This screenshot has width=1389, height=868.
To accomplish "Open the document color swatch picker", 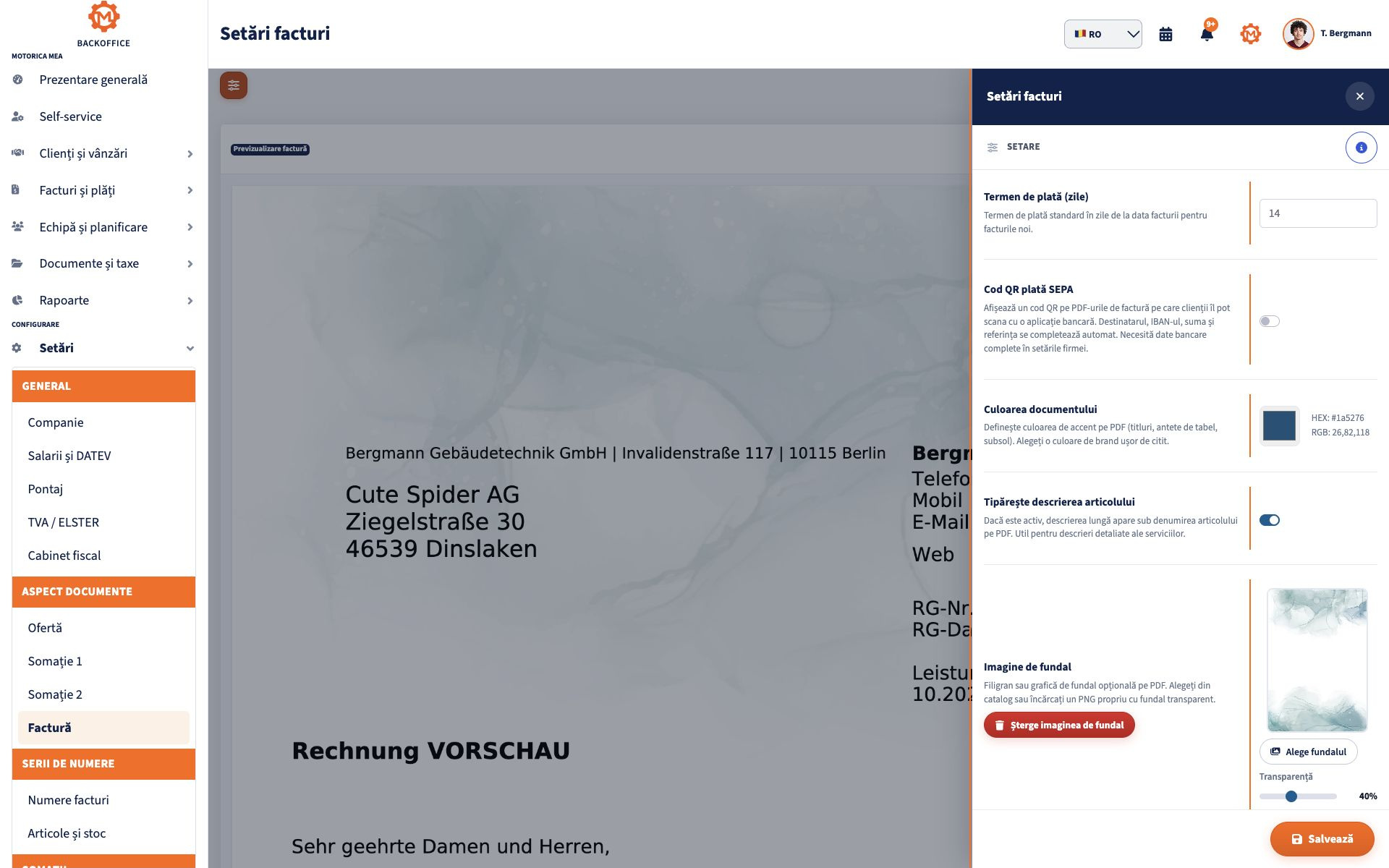I will (x=1279, y=425).
